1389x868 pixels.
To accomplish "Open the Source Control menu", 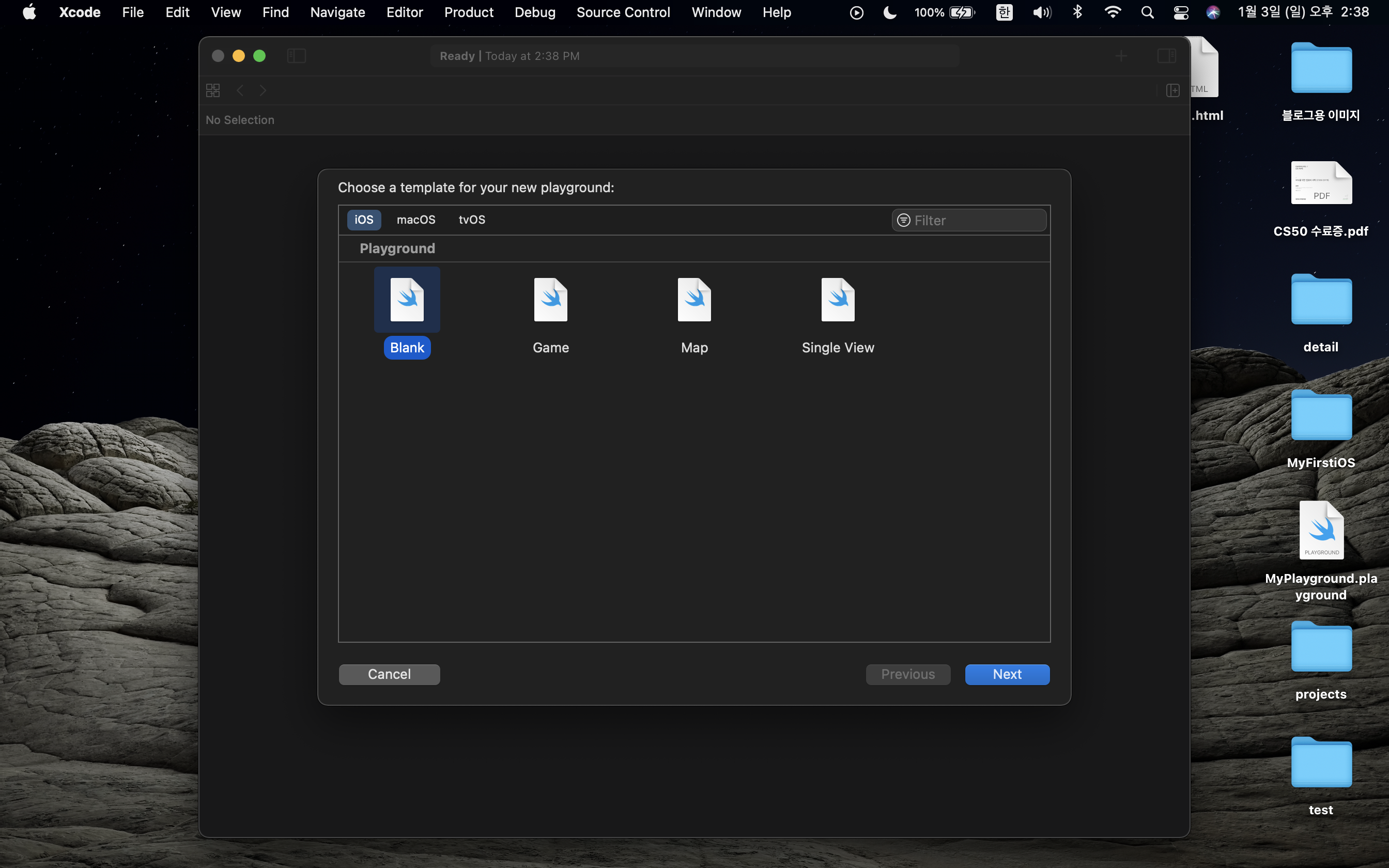I will 623,12.
